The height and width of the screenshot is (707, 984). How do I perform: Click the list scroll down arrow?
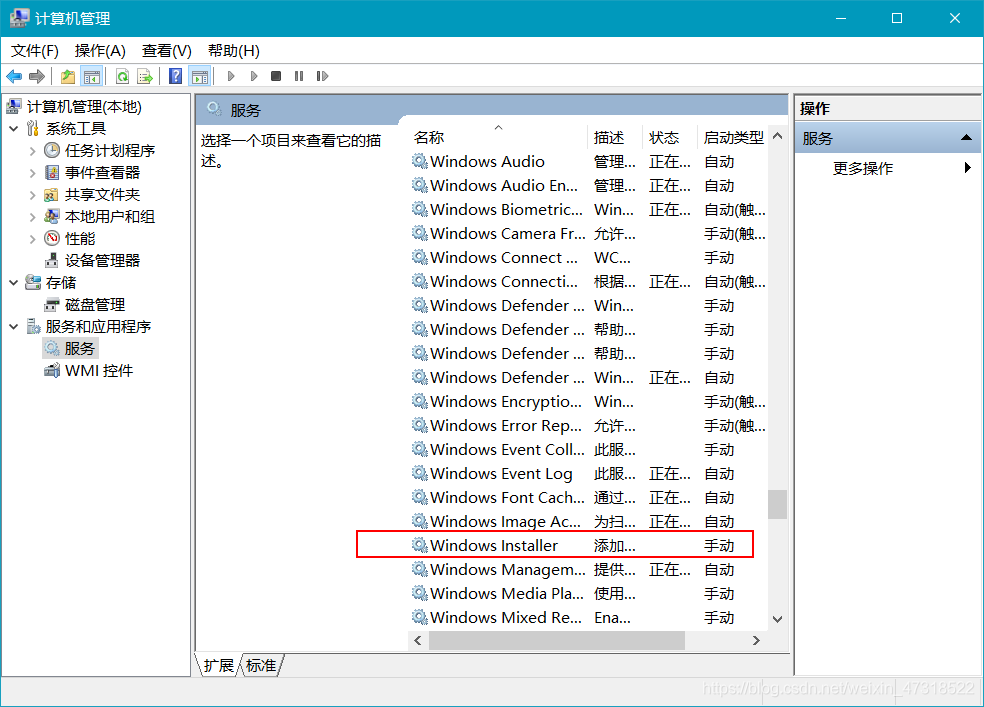[778, 619]
